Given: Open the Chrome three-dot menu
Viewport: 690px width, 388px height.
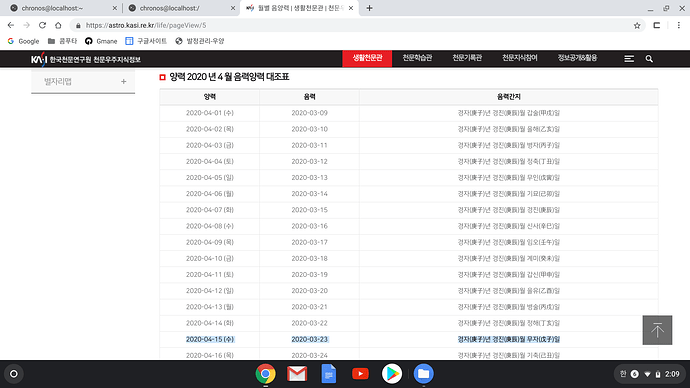Looking at the screenshot, I should tap(679, 26).
